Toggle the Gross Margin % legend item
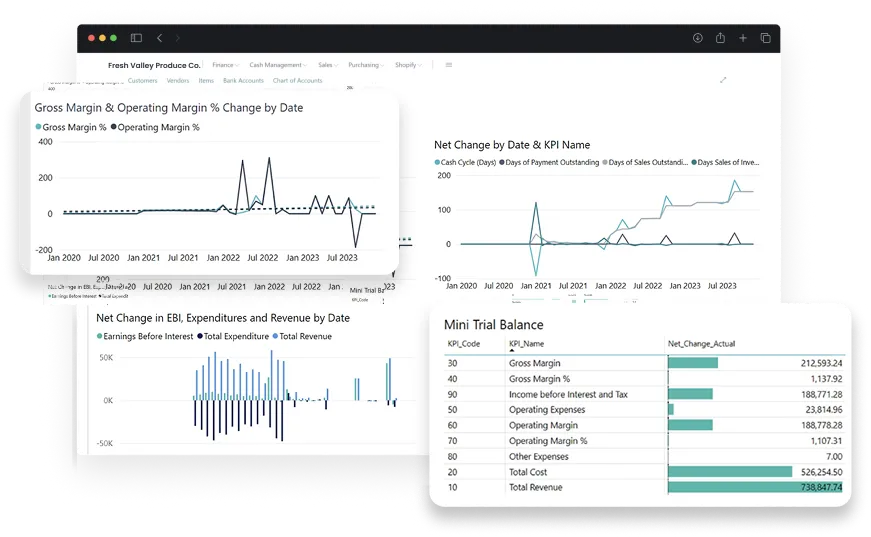871x537 pixels. tap(74, 127)
